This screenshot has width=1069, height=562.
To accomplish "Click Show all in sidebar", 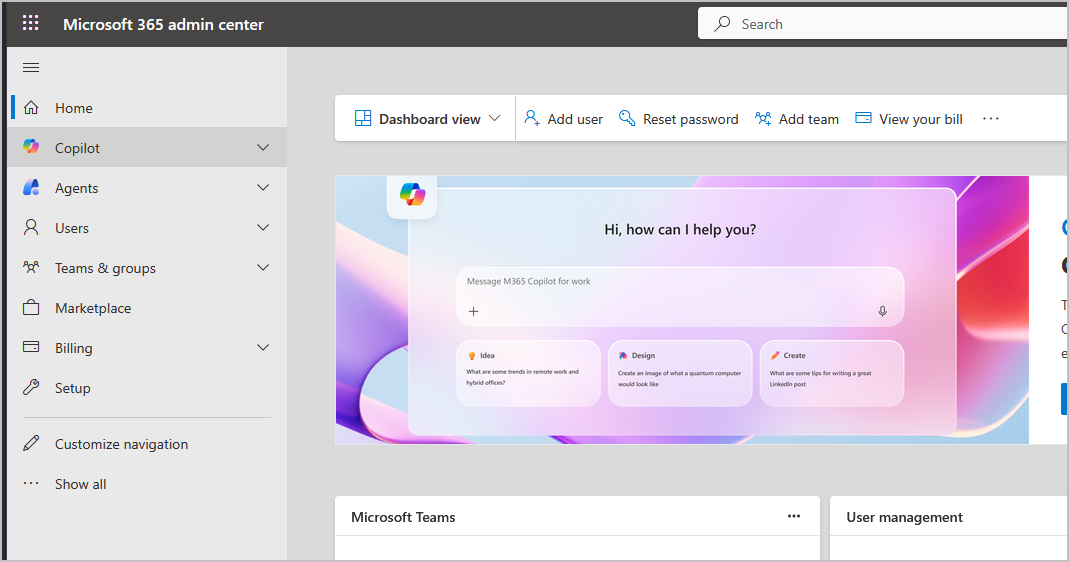I will 80,484.
